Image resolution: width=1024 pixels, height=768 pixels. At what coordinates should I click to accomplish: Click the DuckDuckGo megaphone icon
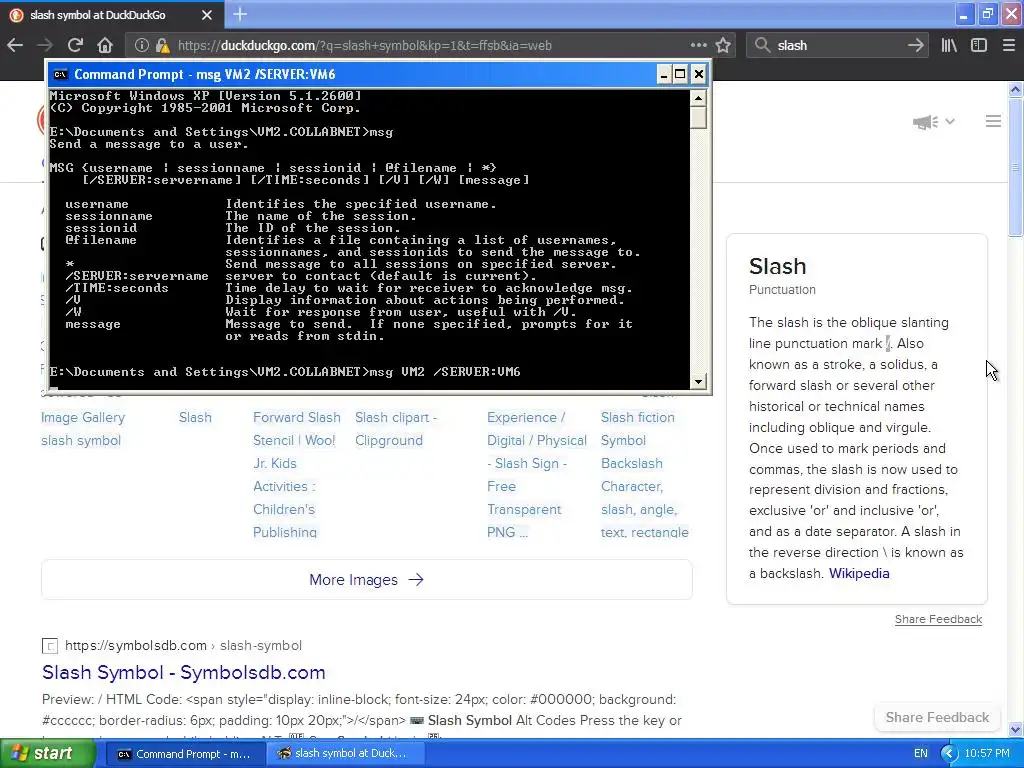click(x=925, y=121)
